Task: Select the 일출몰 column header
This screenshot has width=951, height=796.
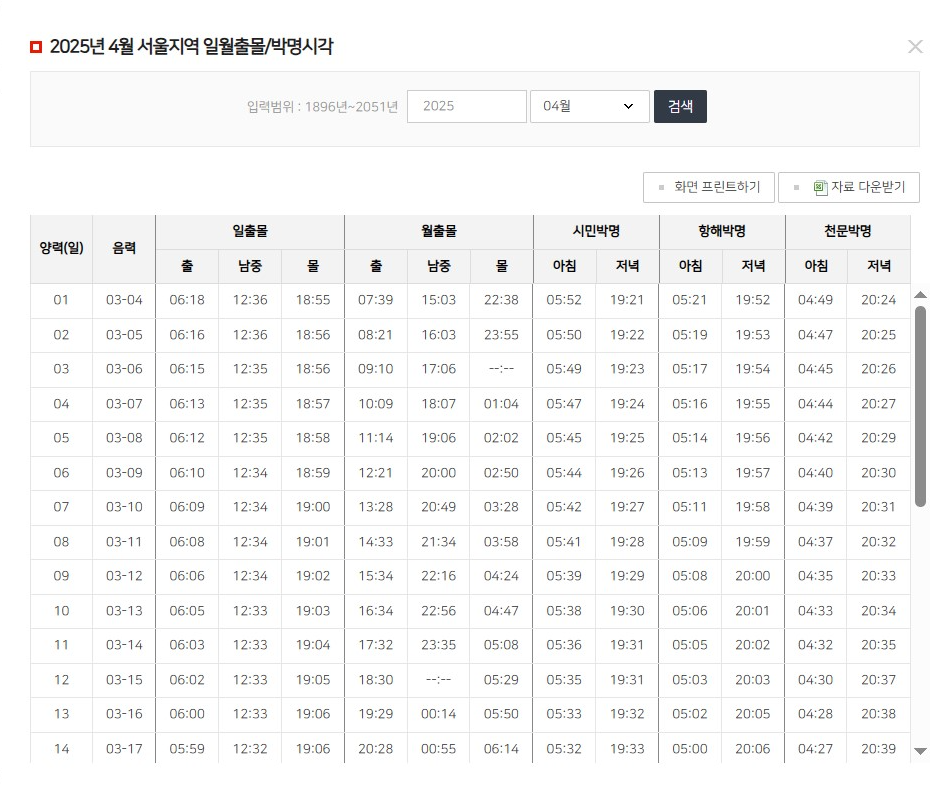Action: click(x=249, y=231)
